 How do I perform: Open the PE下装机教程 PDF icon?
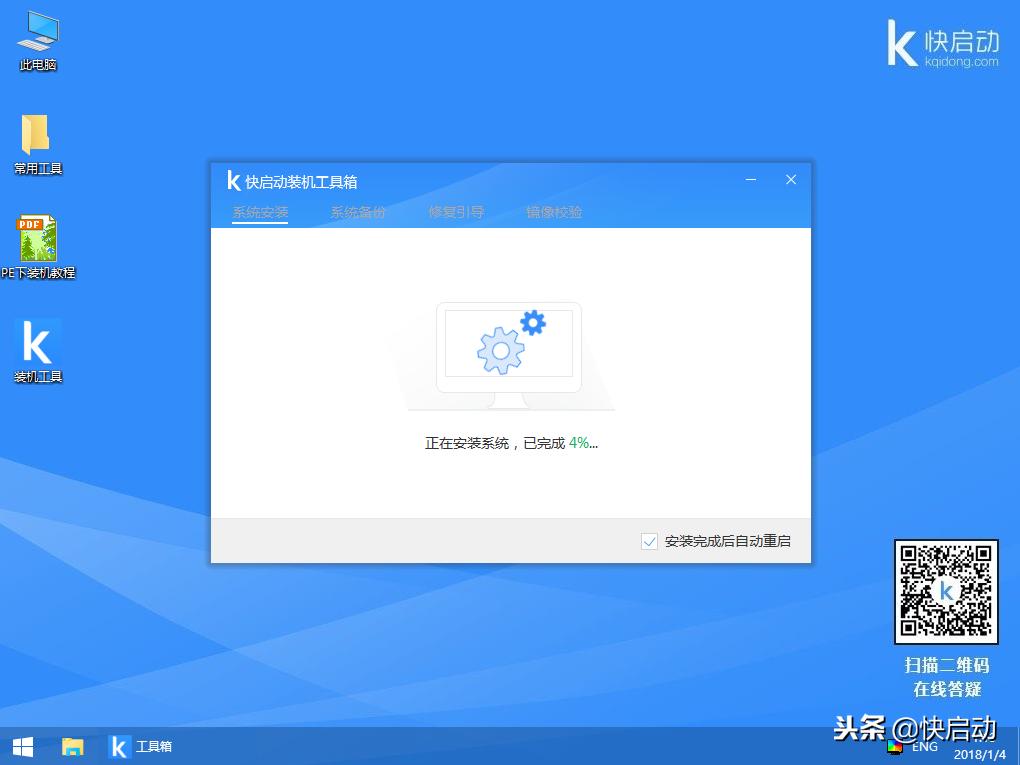point(36,240)
